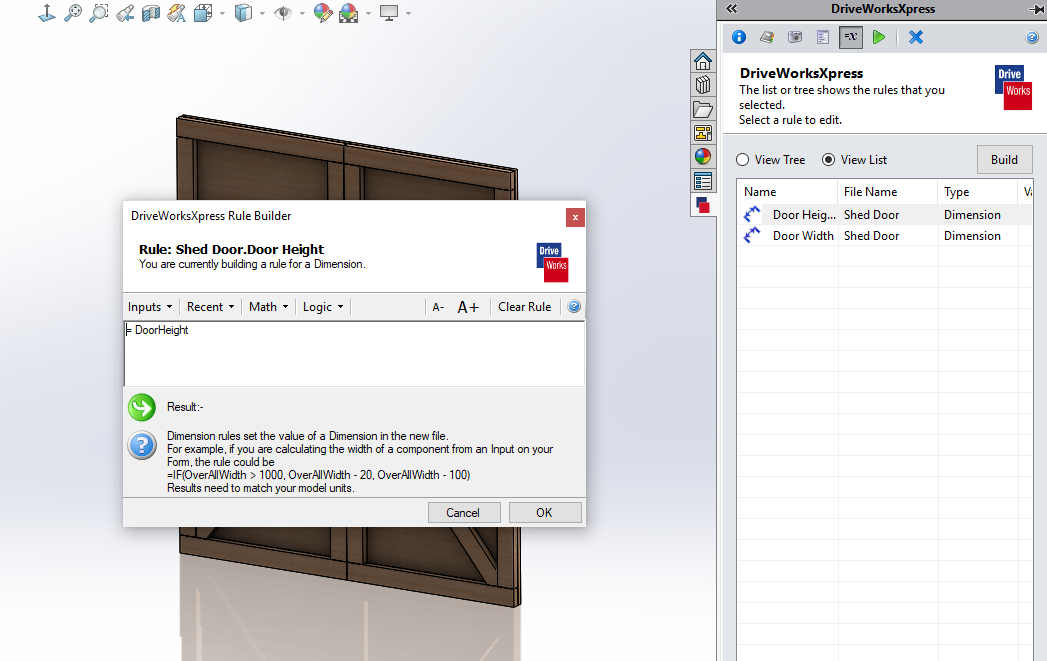
Task: Click inside the rule formula text box
Action: click(x=354, y=353)
